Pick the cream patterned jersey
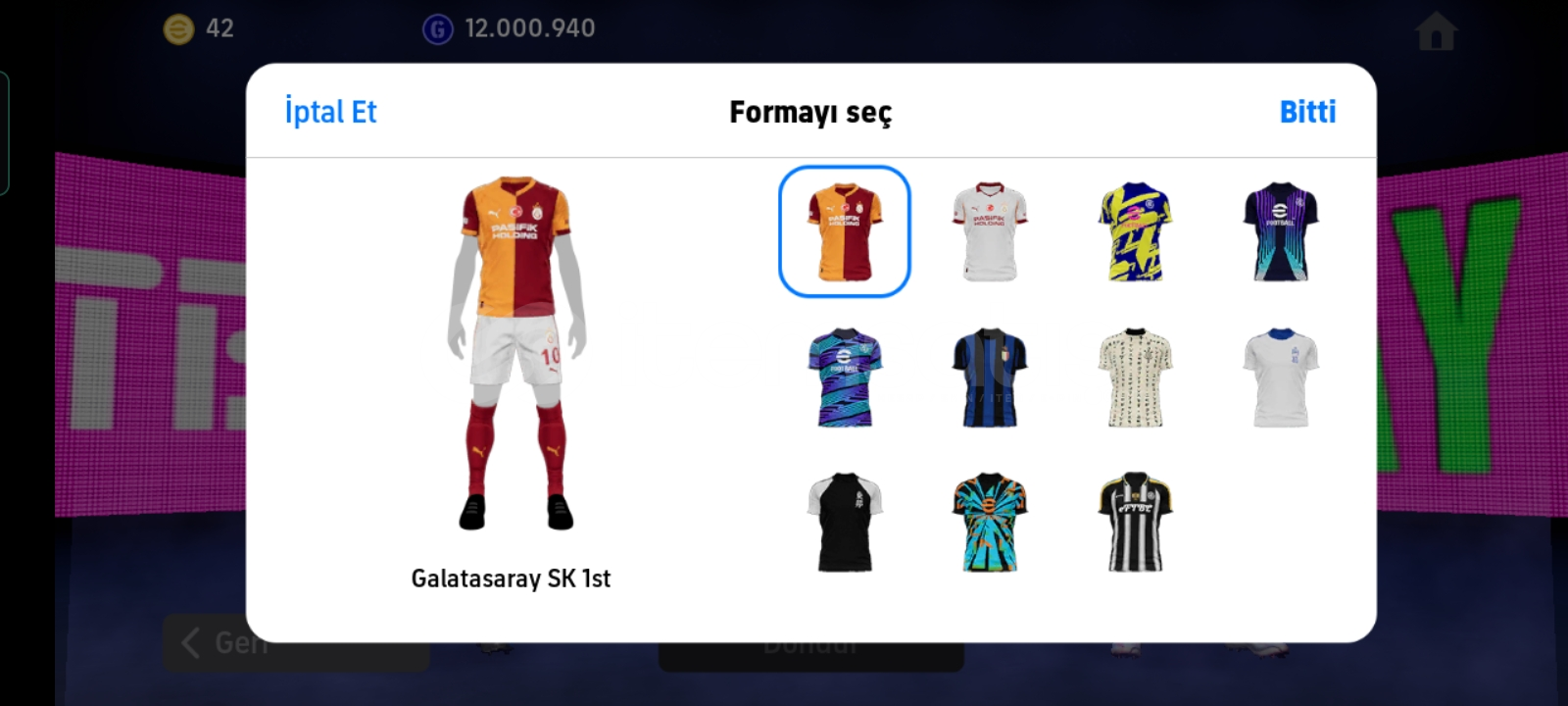This screenshot has height=706, width=1568. [1135, 378]
